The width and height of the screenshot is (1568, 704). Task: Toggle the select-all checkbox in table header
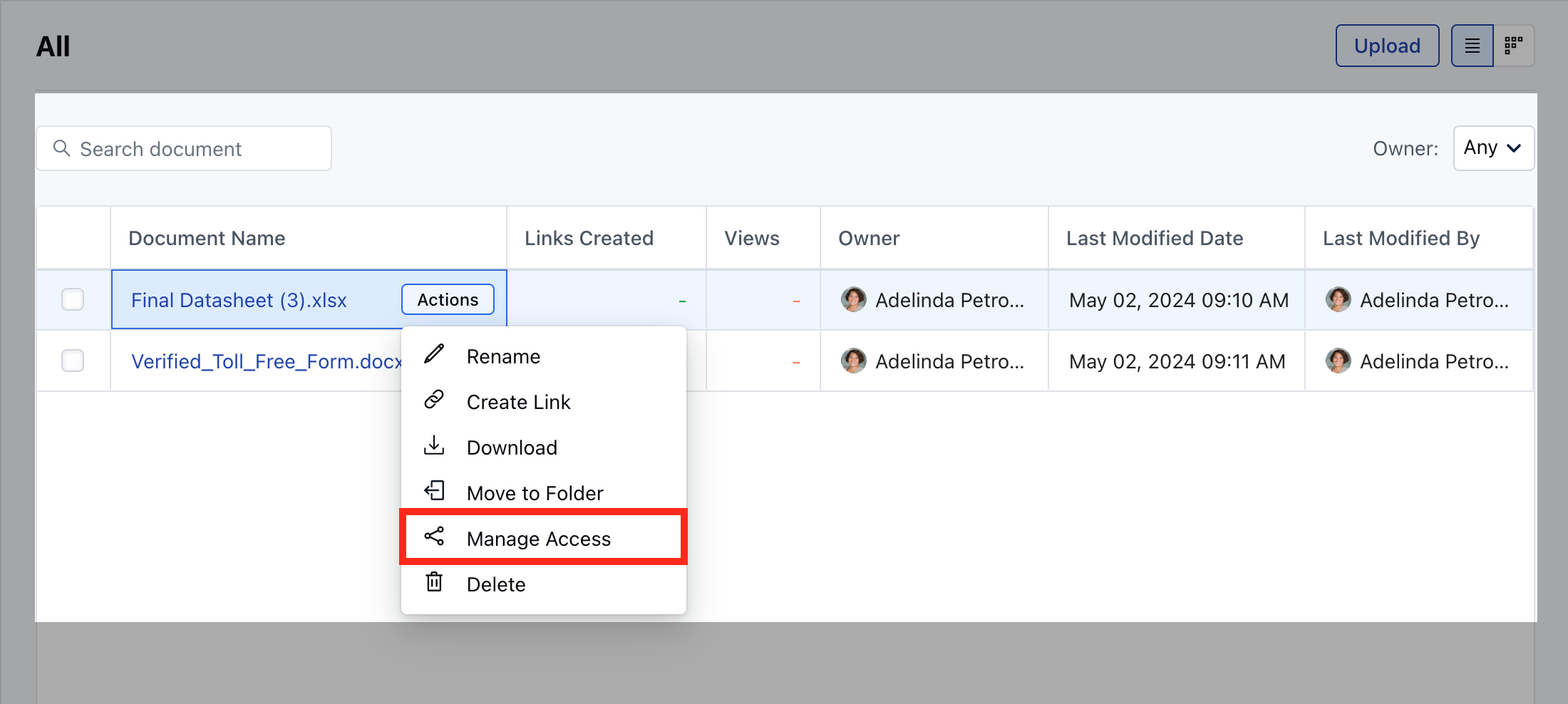[73, 237]
